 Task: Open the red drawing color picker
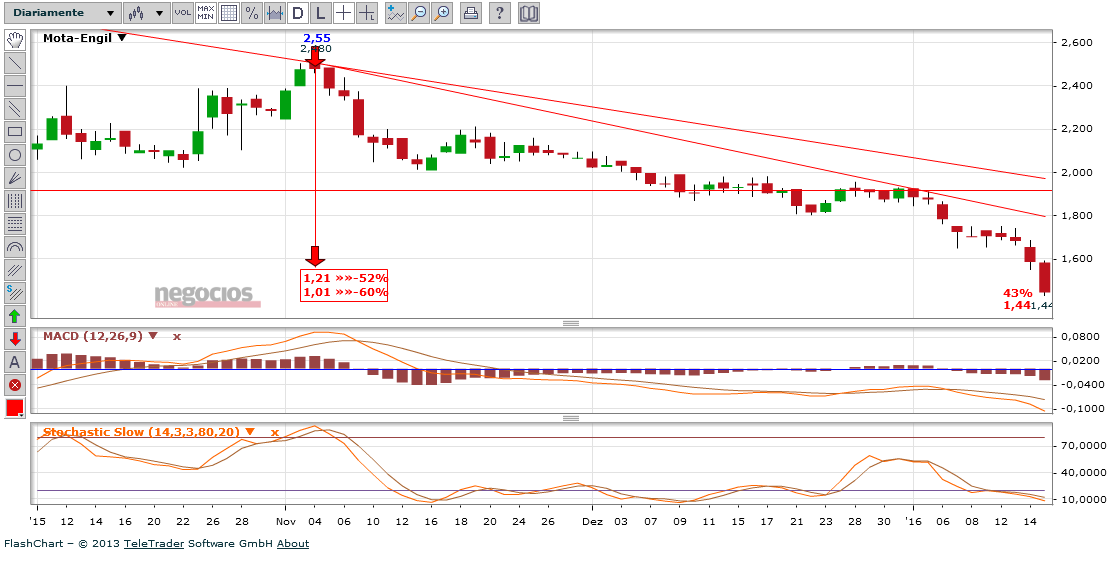15,408
